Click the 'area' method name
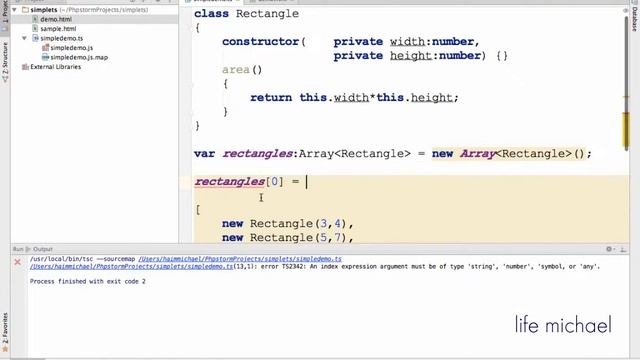 point(236,70)
